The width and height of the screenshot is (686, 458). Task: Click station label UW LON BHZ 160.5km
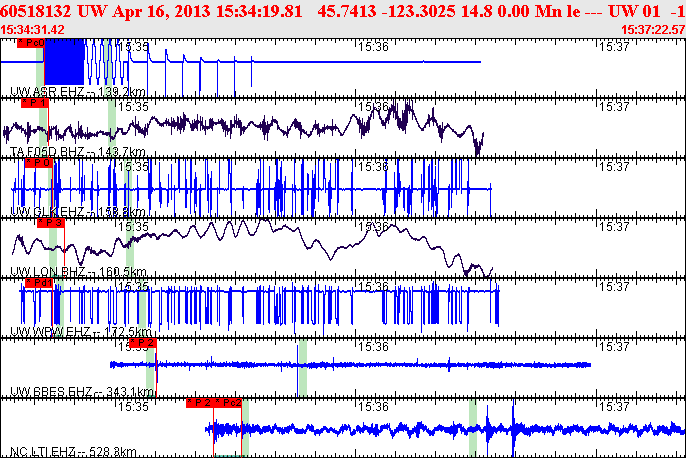[x=78, y=272]
